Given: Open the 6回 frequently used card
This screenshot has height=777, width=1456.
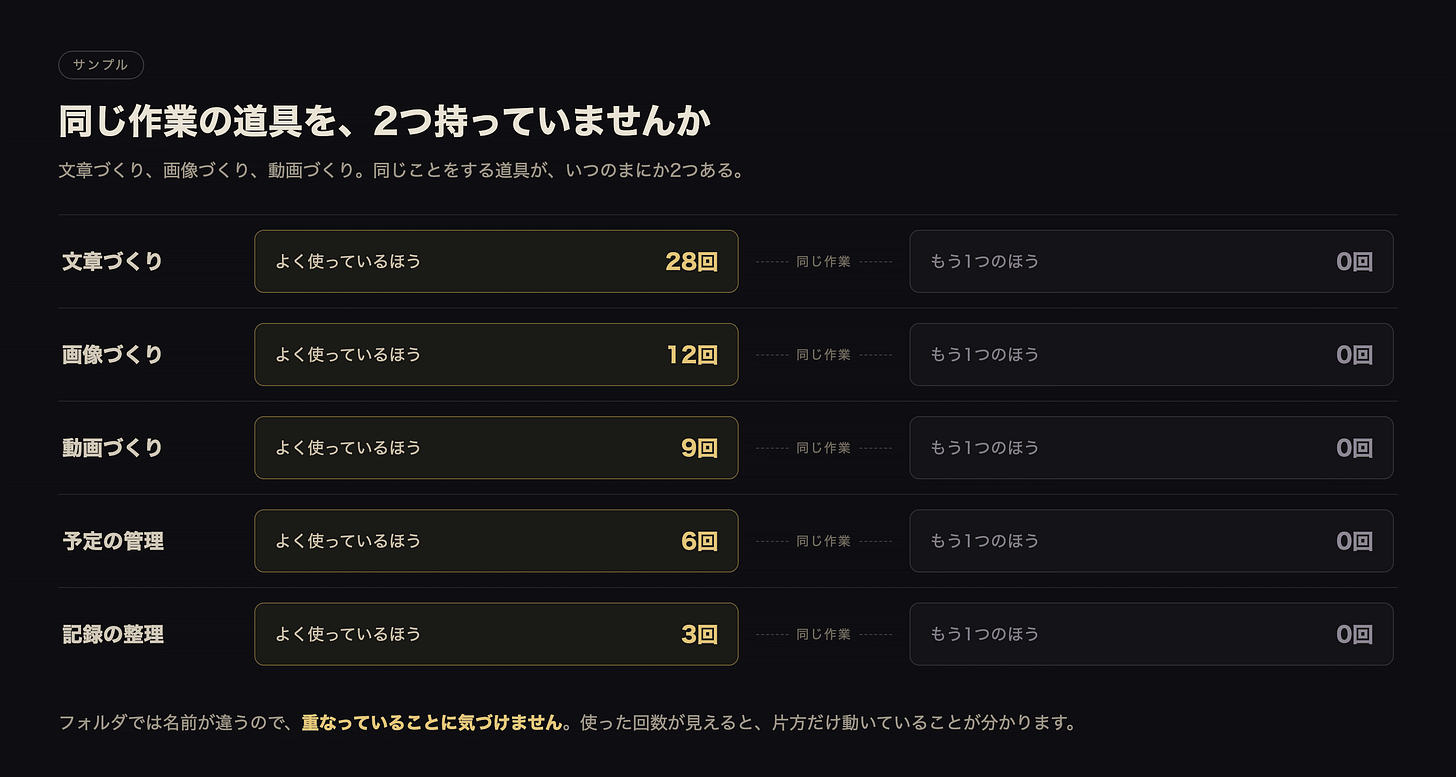Looking at the screenshot, I should coord(496,541).
